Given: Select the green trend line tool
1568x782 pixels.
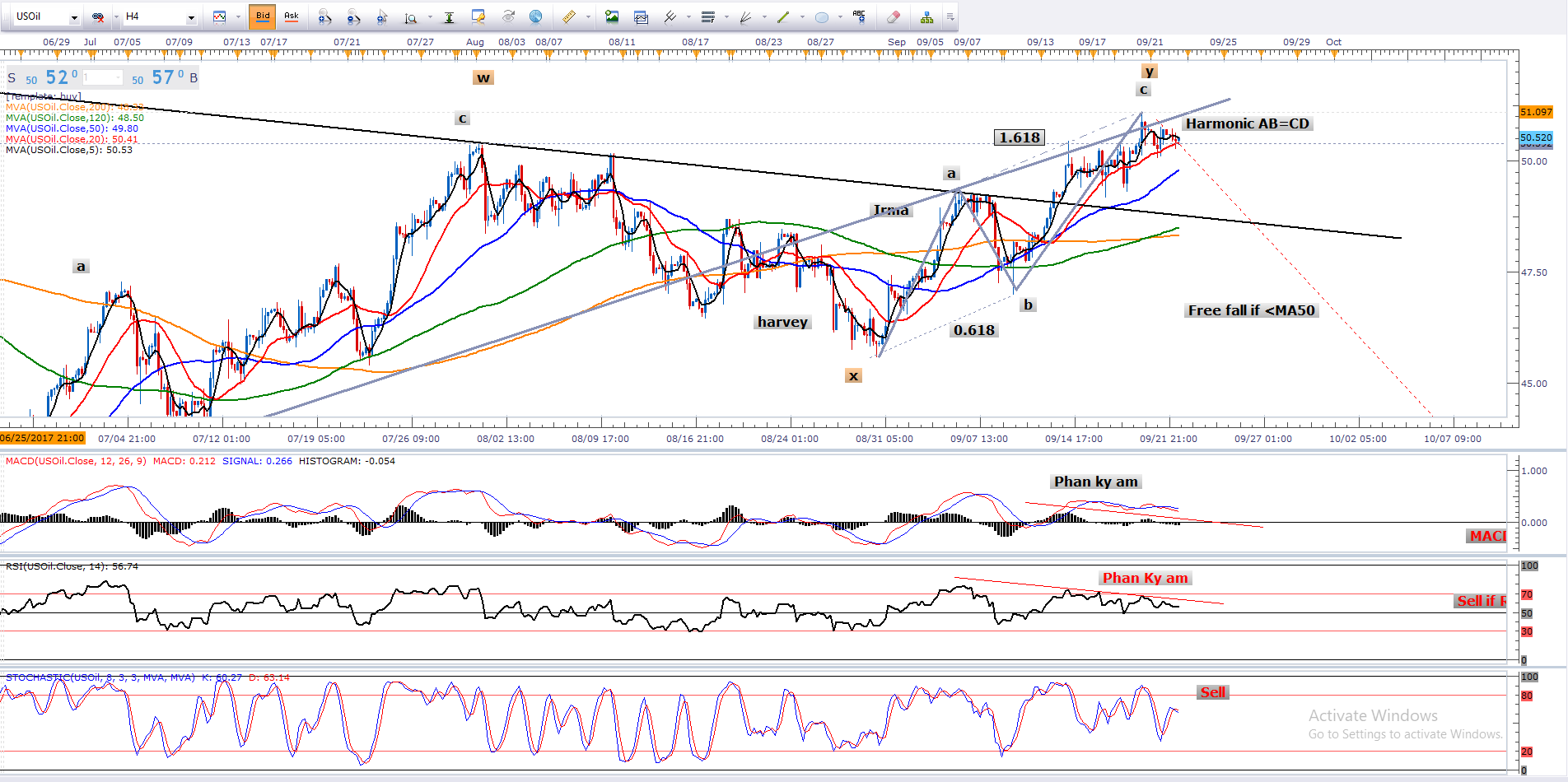Looking at the screenshot, I should pyautogui.click(x=783, y=16).
